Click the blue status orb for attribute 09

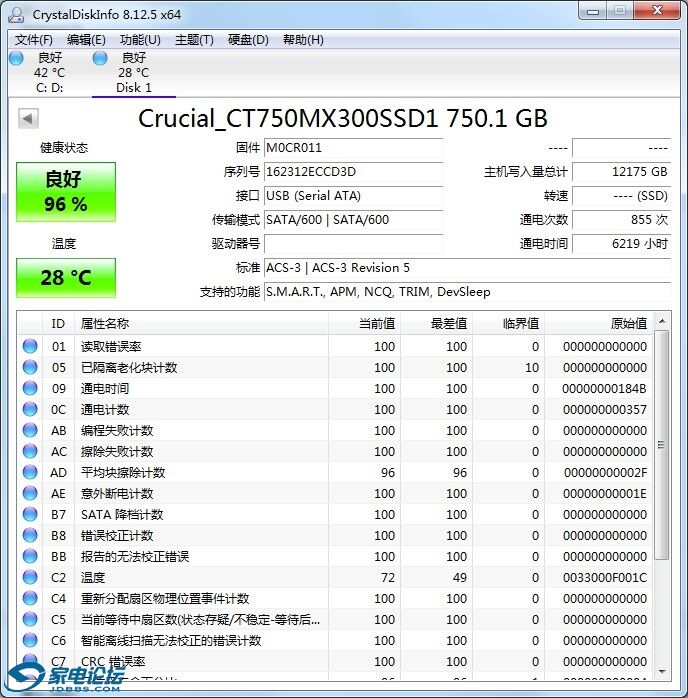coord(30,388)
